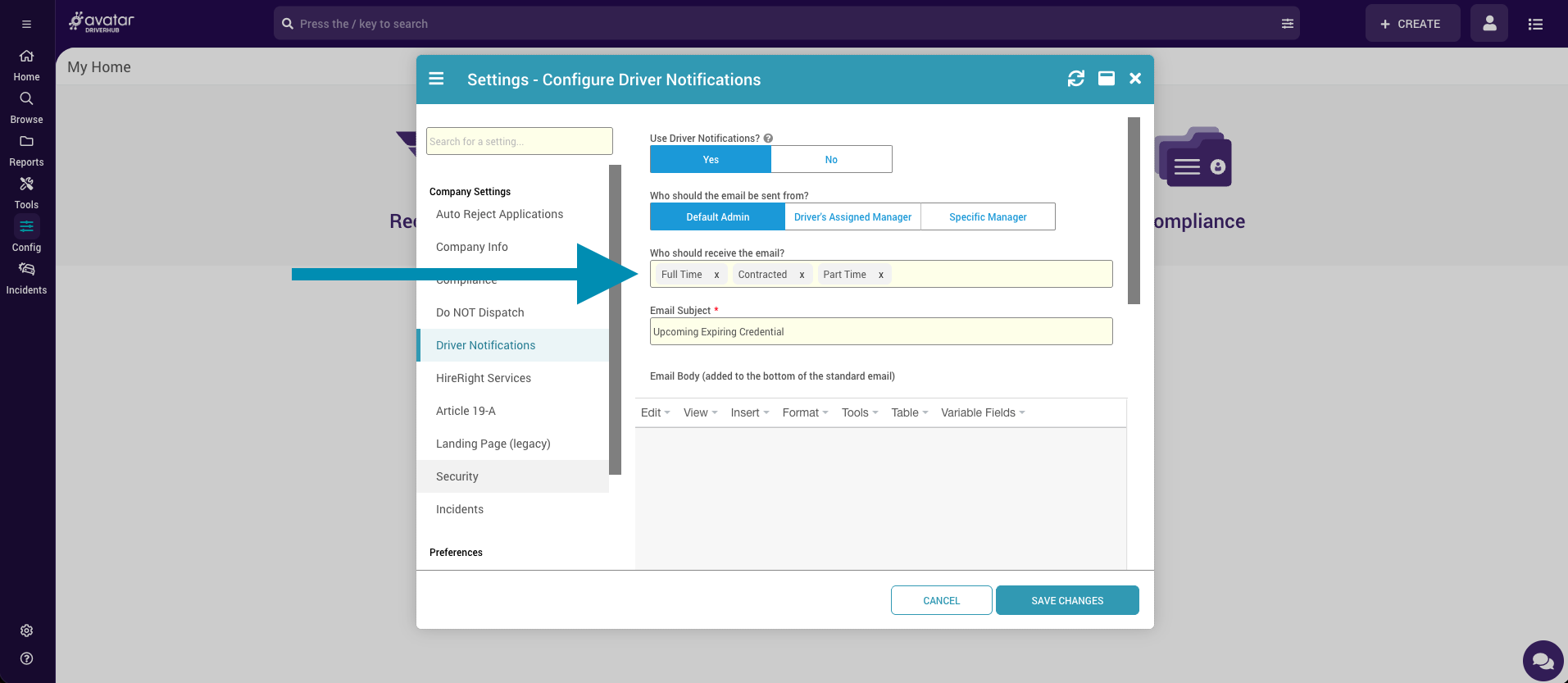
Task: Click the Create button
Action: [1412, 24]
